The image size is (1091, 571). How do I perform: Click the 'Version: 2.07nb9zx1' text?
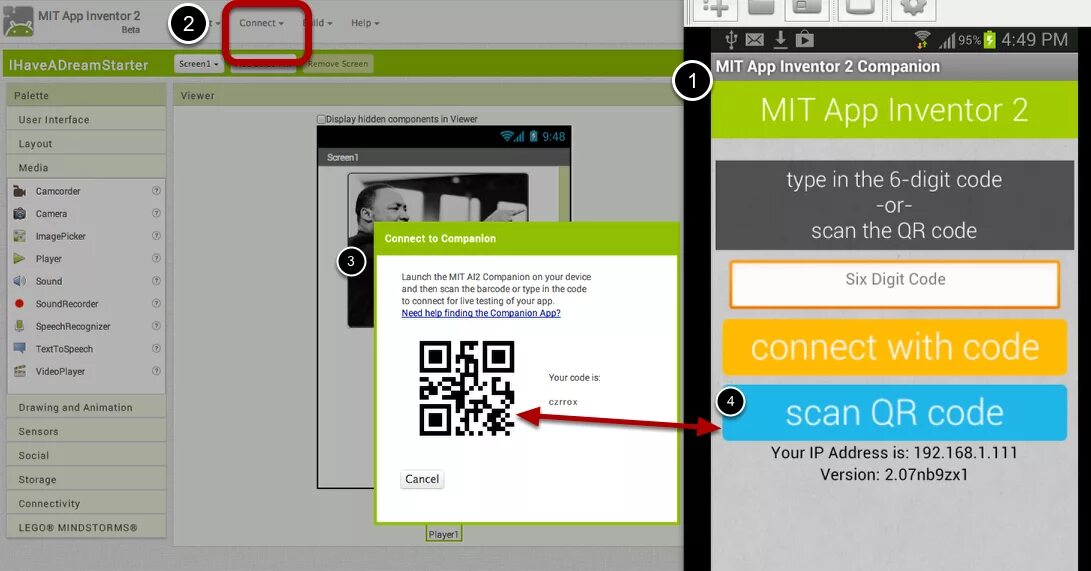[x=894, y=475]
